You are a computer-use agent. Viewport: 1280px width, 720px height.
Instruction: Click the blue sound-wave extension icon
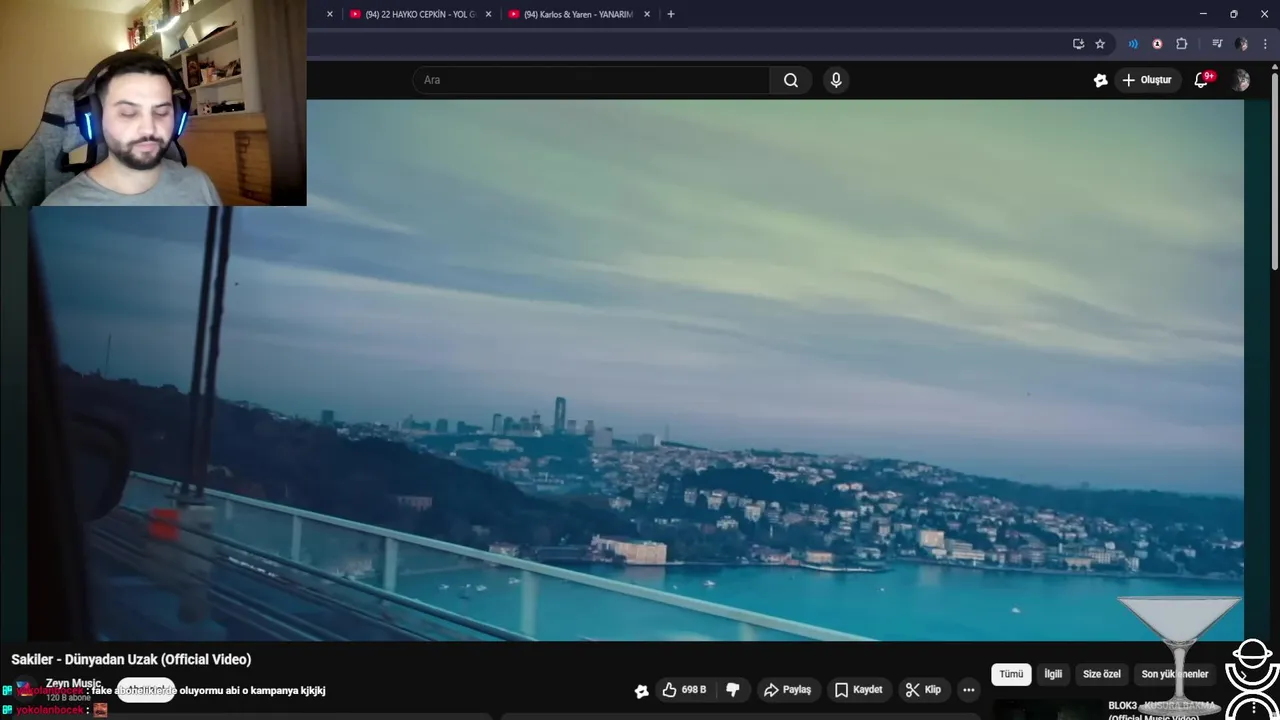(x=1133, y=44)
